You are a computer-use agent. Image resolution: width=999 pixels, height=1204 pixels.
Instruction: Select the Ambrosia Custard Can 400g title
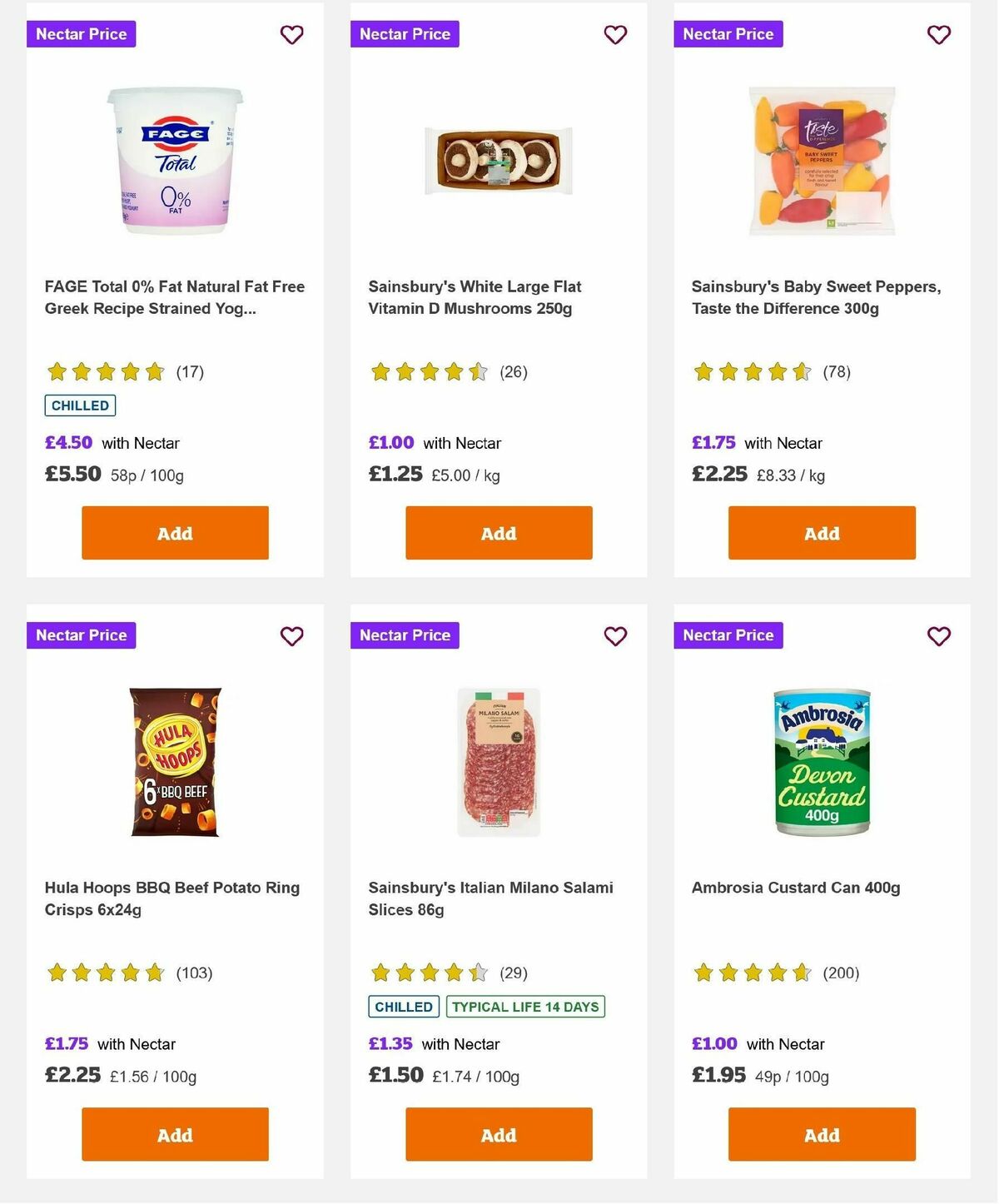tap(796, 888)
